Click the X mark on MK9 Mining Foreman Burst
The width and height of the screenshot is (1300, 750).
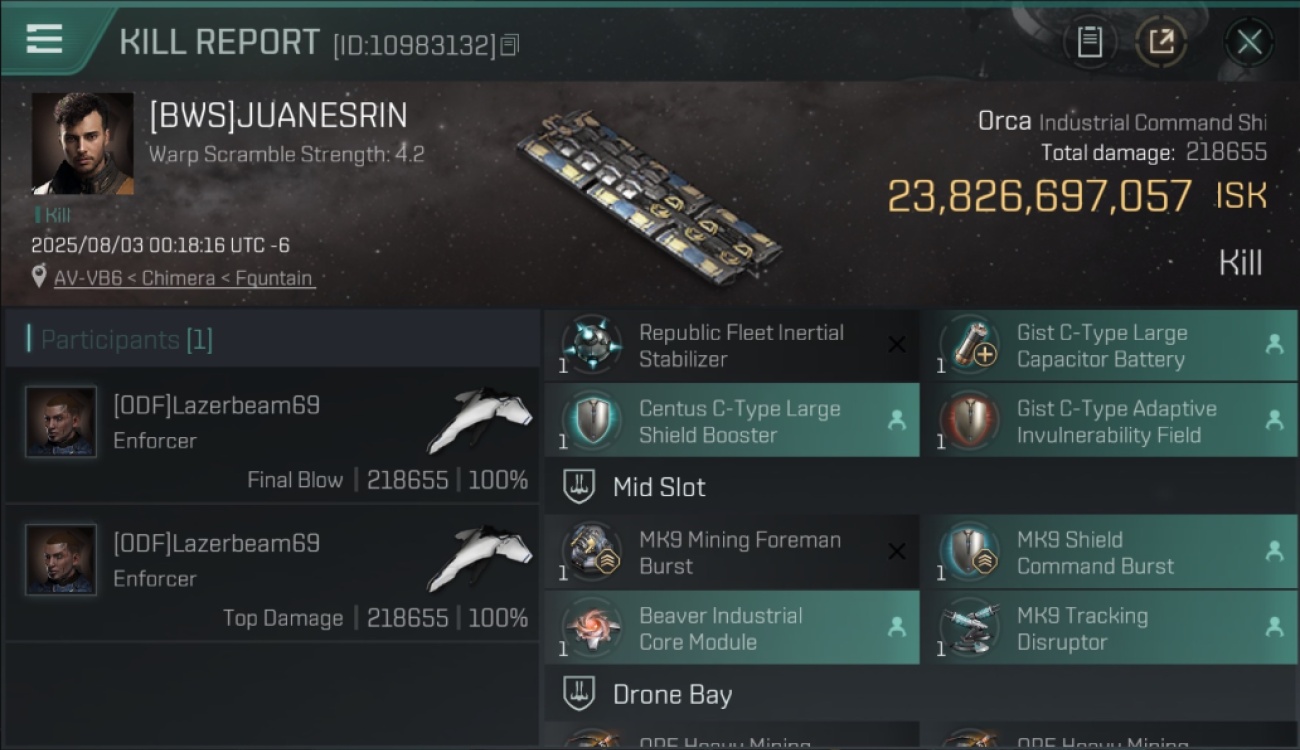[x=897, y=551]
